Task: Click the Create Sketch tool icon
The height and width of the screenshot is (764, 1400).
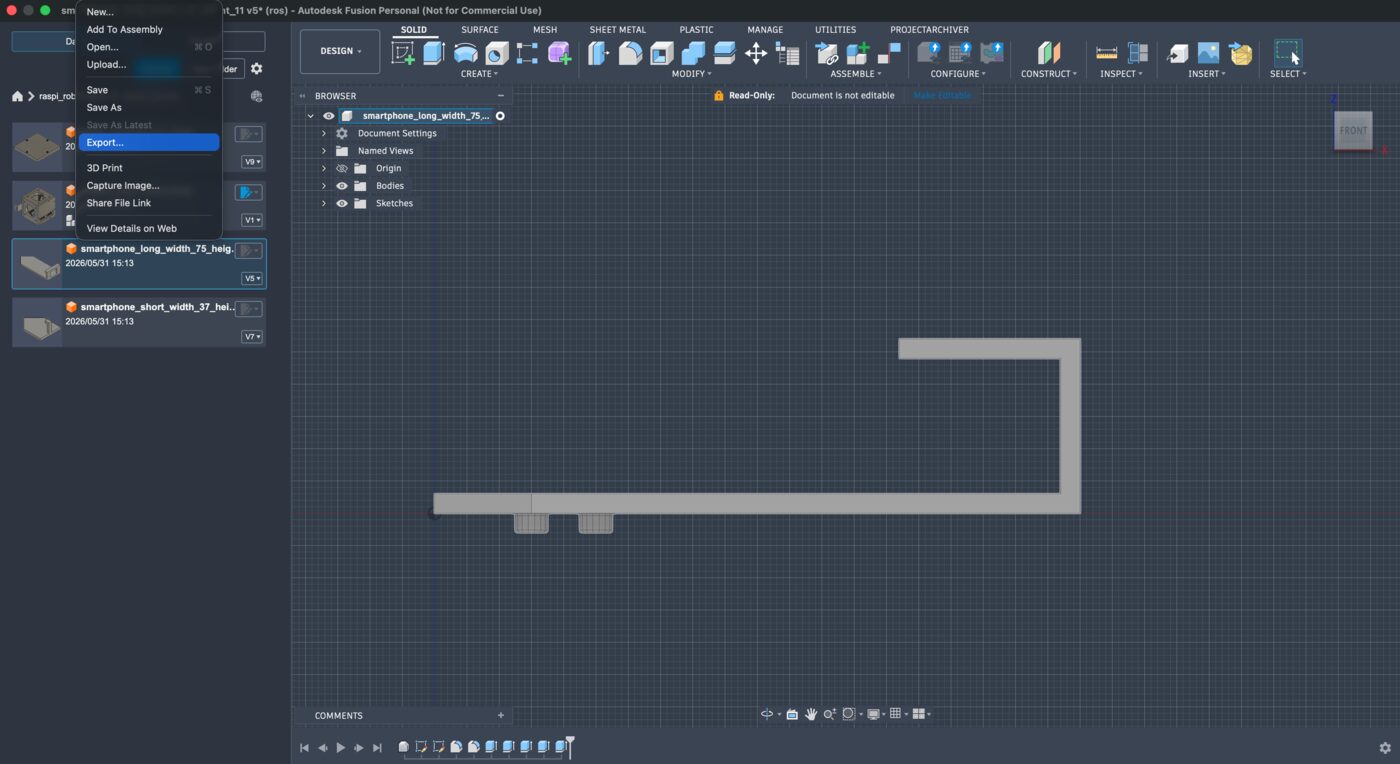Action: coord(403,53)
